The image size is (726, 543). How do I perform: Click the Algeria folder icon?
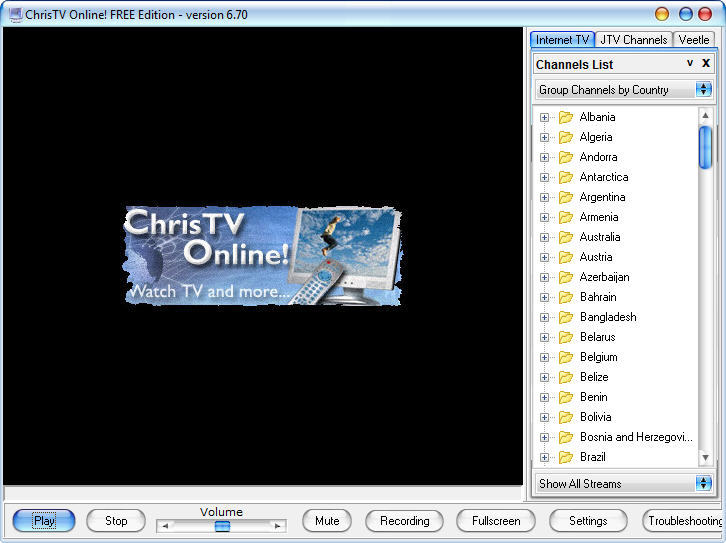[565, 137]
